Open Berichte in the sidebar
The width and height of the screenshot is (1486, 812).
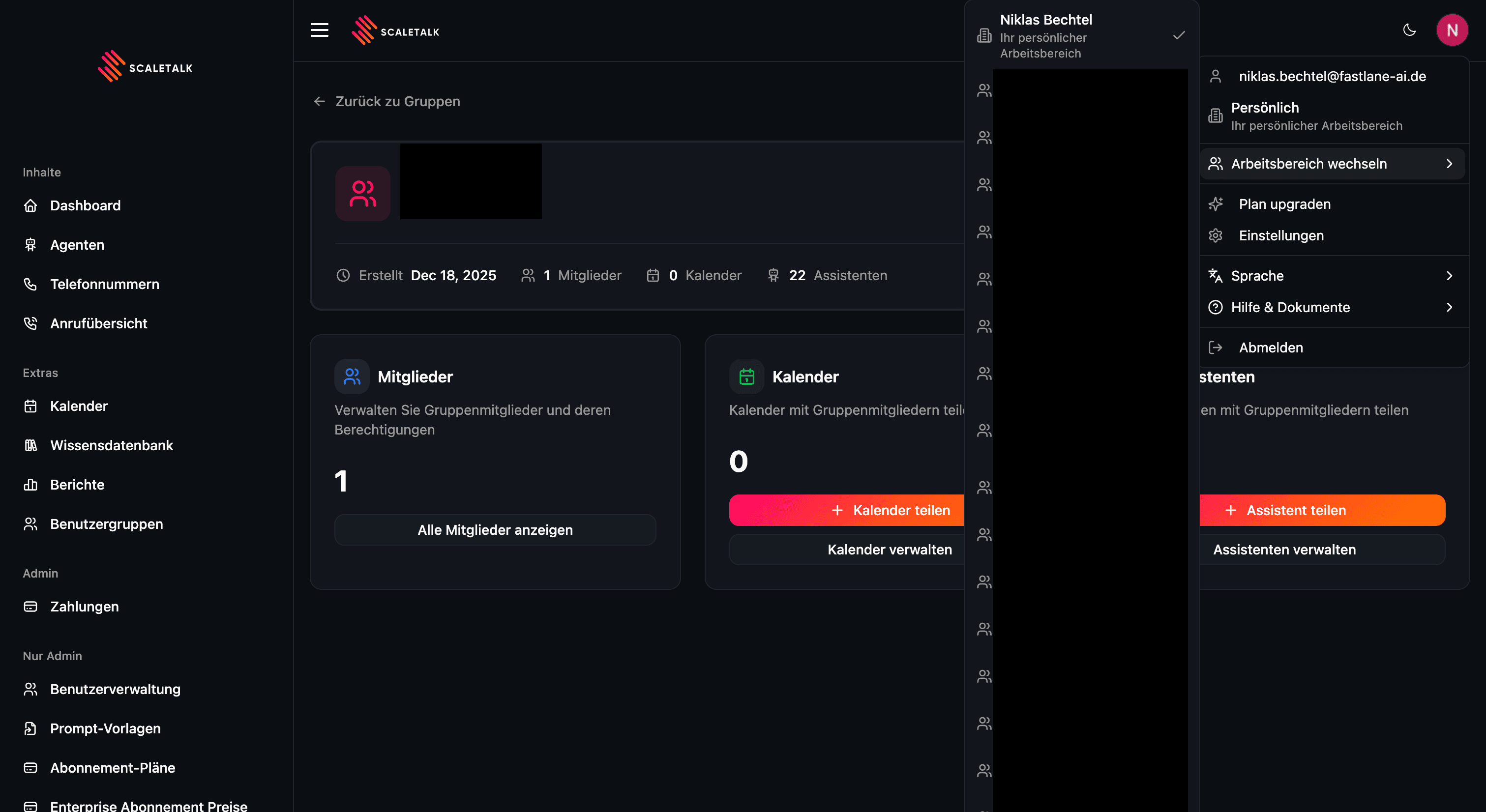coord(77,485)
